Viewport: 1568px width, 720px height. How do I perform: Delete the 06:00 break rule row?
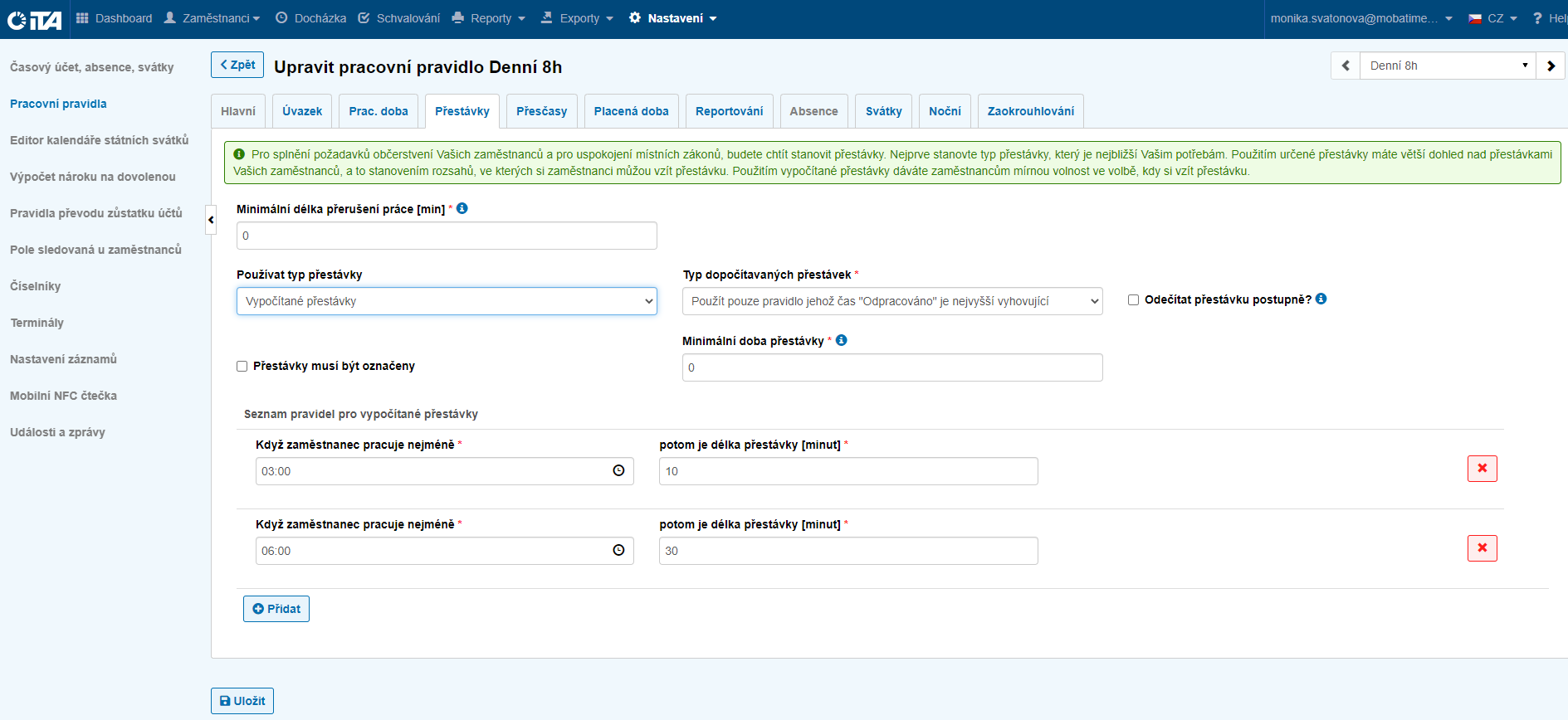(x=1482, y=548)
